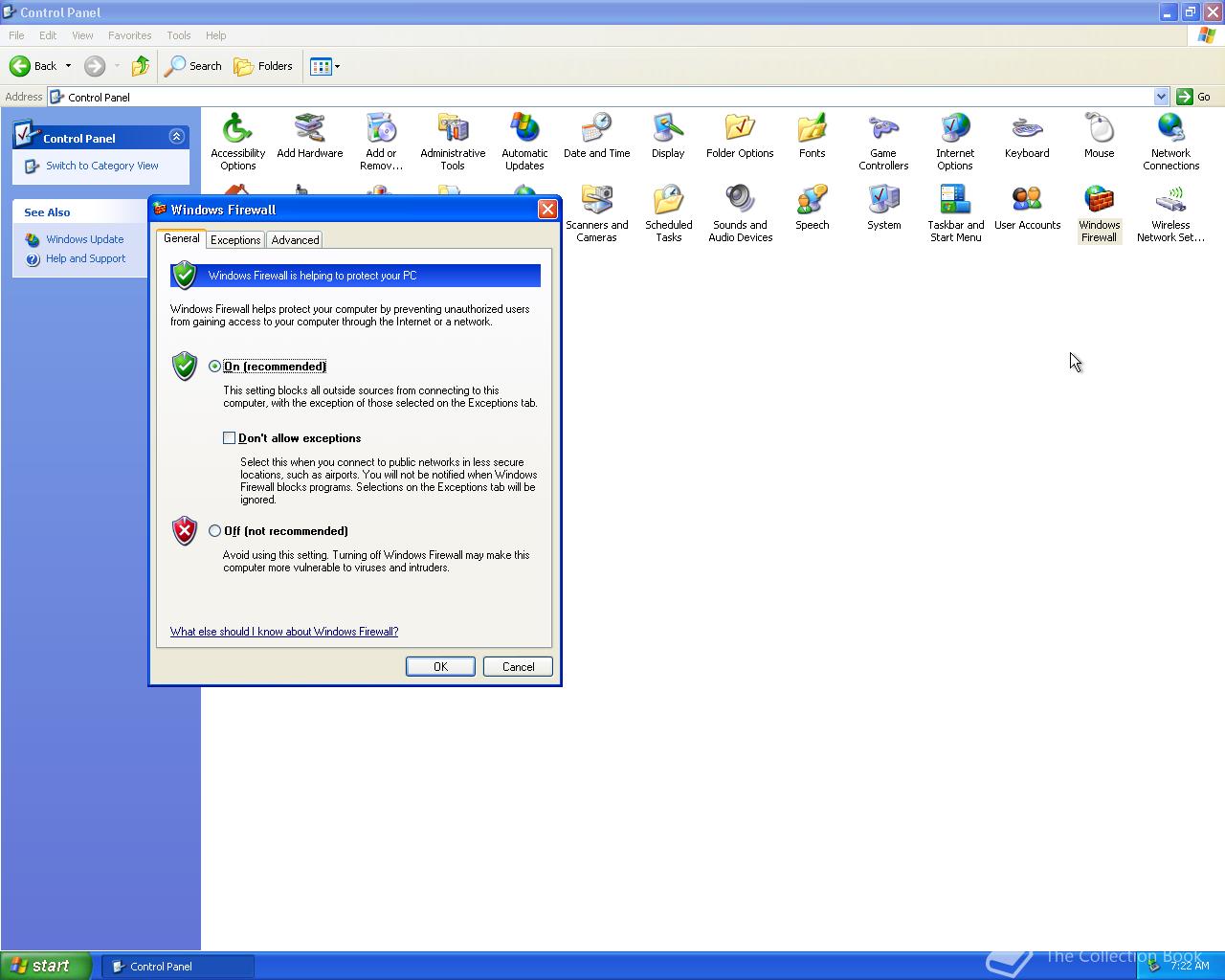
Task: Close the Windows Firewall dialog
Action: coord(547,210)
